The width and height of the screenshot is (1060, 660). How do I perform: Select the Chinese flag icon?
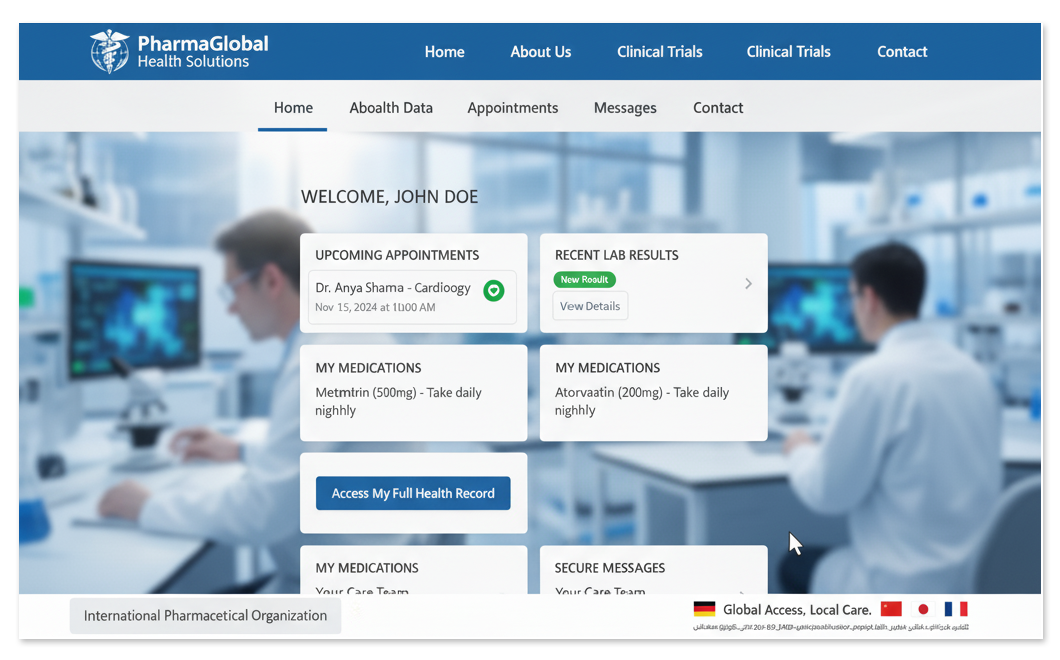(891, 609)
